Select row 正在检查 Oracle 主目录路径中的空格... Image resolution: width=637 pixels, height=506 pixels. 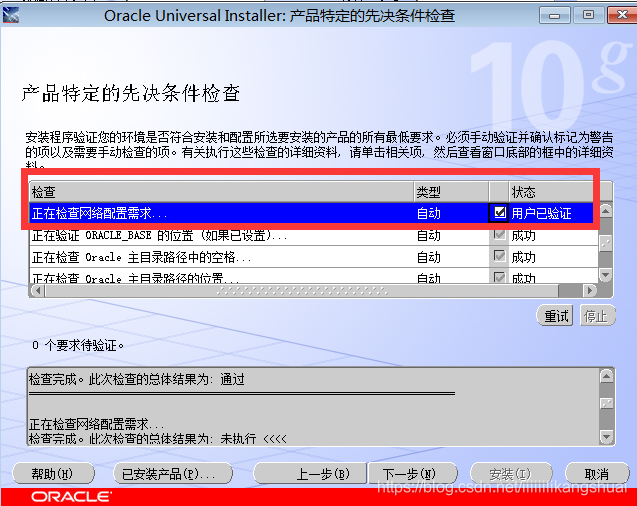point(314,257)
